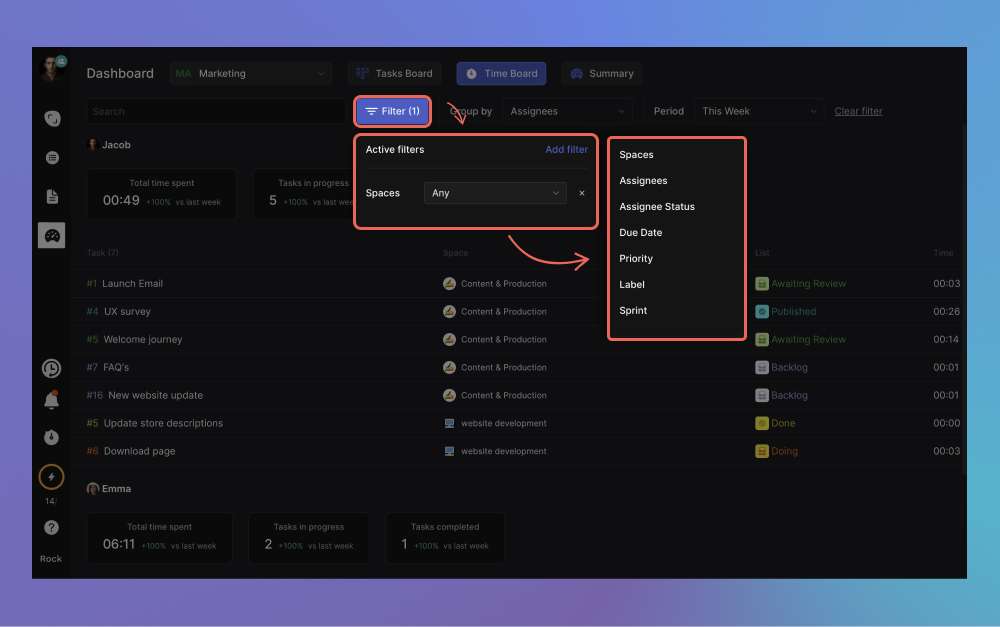The width and height of the screenshot is (1000, 627).
Task: Select the dashboard gauge icon in sidebar
Action: pos(52,236)
